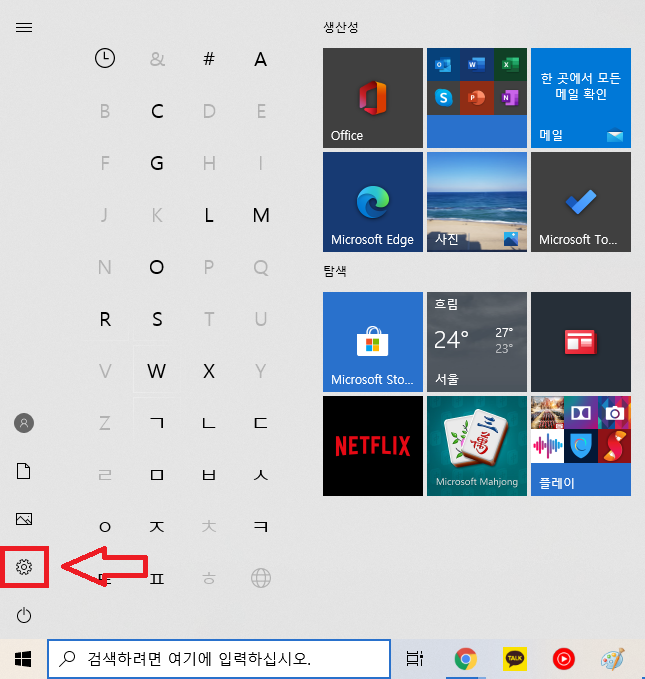Jump to Korean ㅁ section
The image size is (645, 679).
coord(157,475)
